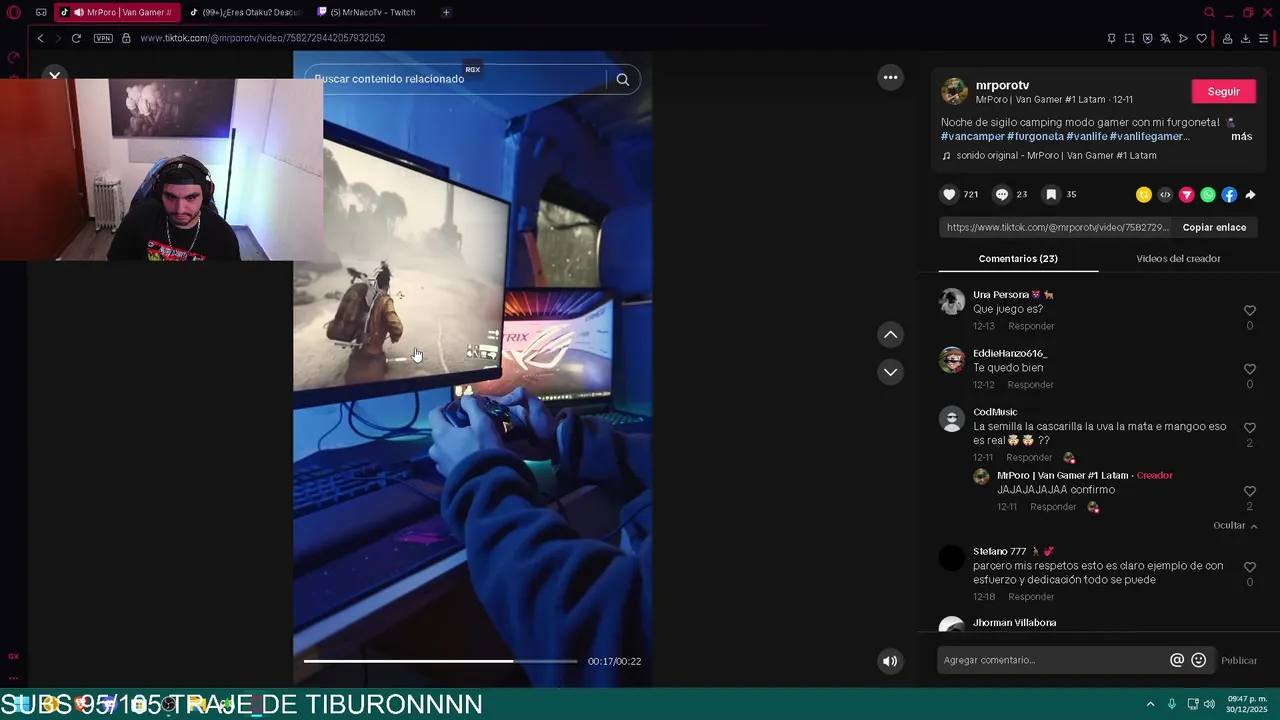This screenshot has width=1280, height=720.
Task: Click Copiar enlace button
Action: (1214, 227)
